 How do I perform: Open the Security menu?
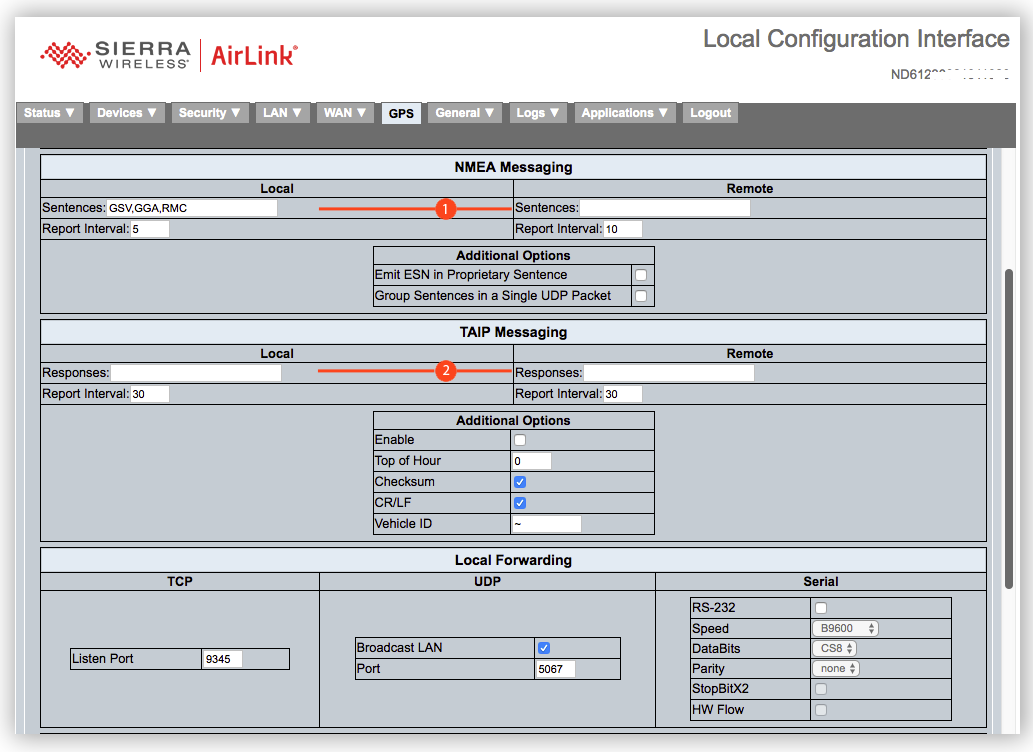(x=209, y=113)
